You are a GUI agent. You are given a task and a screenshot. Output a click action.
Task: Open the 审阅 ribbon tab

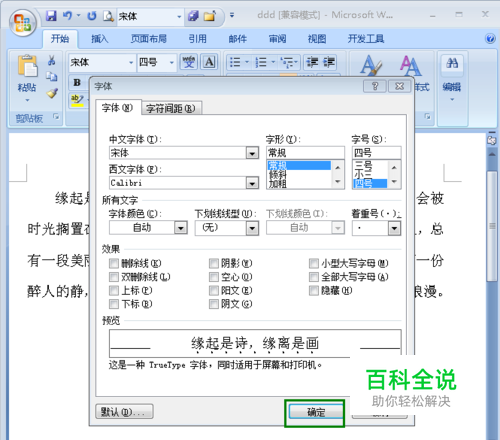pos(277,39)
